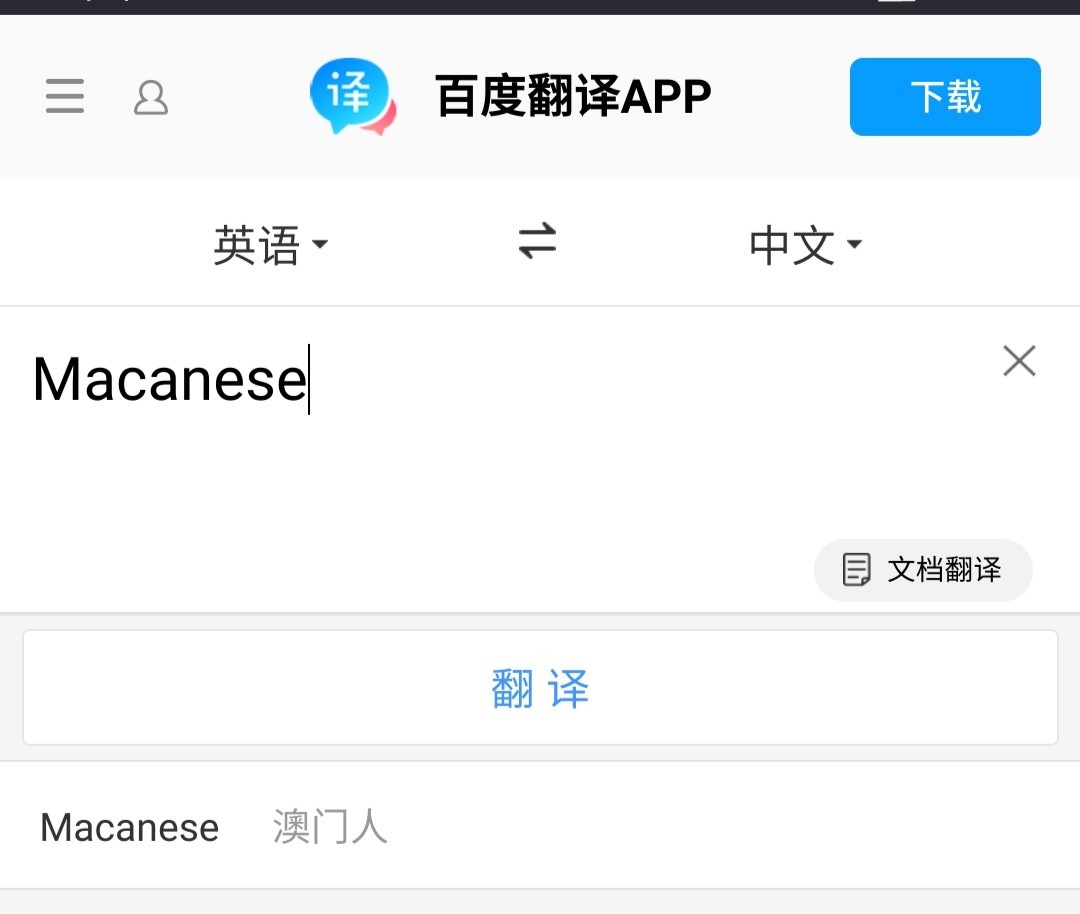
Task: Click the 翻译 translate button
Action: 540,687
